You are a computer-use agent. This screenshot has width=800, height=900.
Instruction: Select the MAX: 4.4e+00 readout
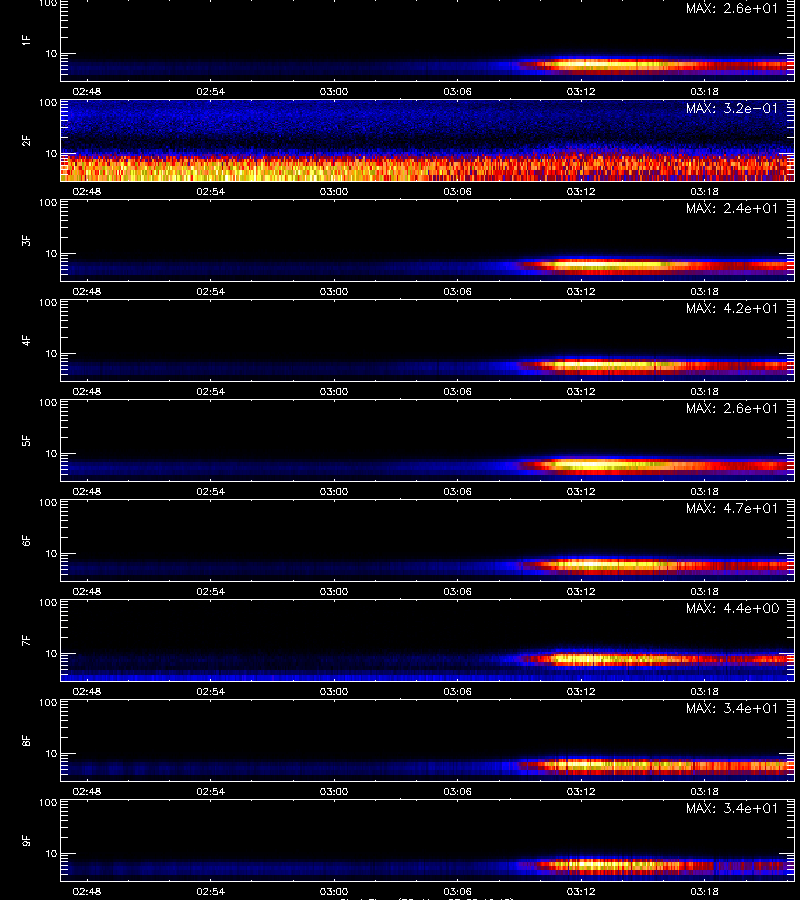pos(732,608)
